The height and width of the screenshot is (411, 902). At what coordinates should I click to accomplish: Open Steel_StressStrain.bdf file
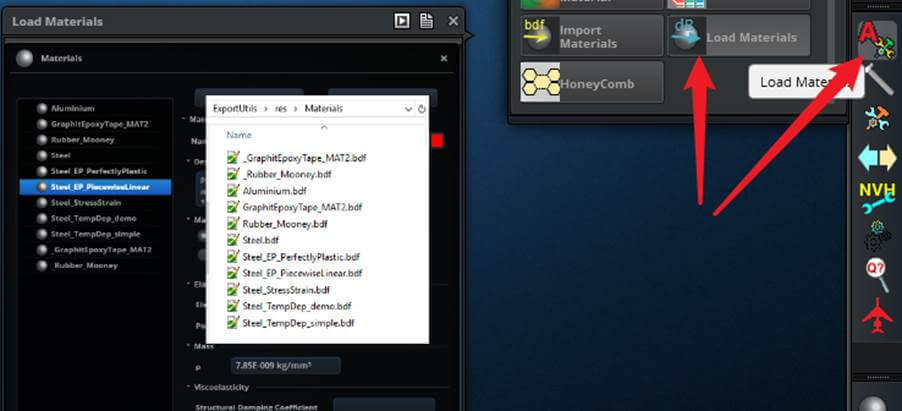[285, 289]
